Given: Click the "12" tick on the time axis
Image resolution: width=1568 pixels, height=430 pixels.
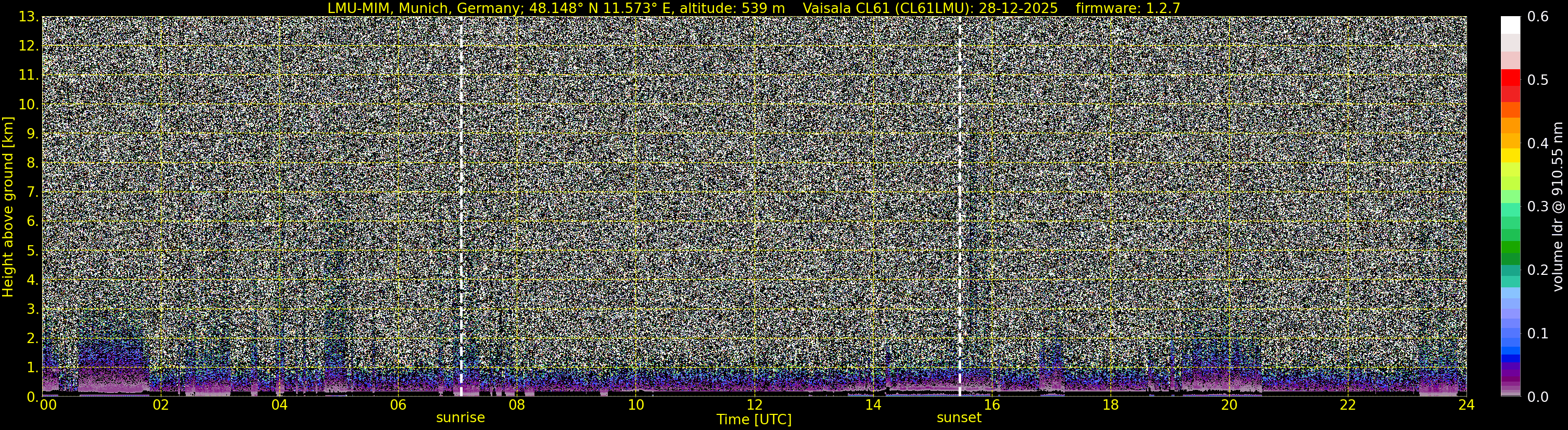Looking at the screenshot, I should point(754,406).
